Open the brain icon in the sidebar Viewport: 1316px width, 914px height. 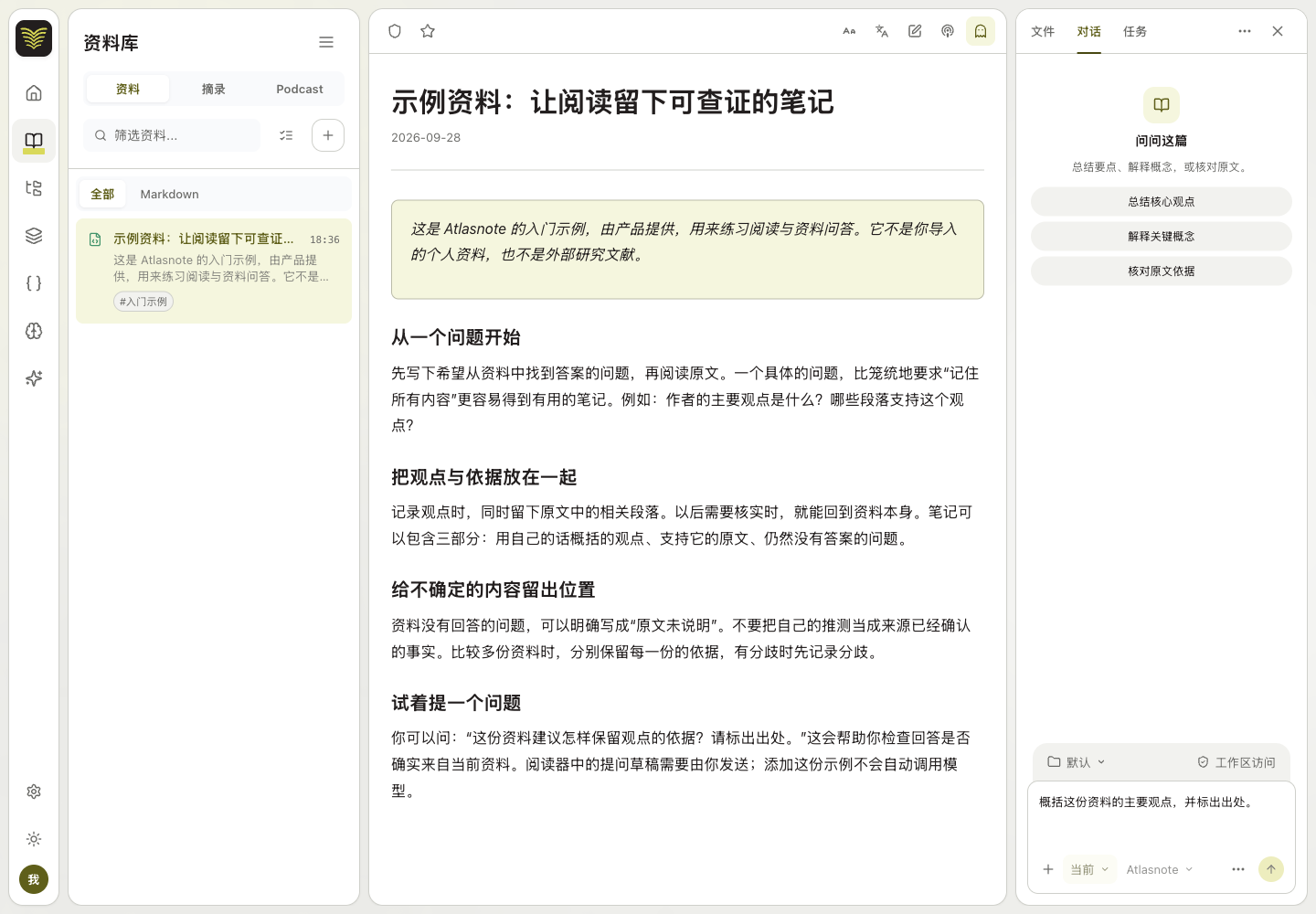tap(34, 331)
